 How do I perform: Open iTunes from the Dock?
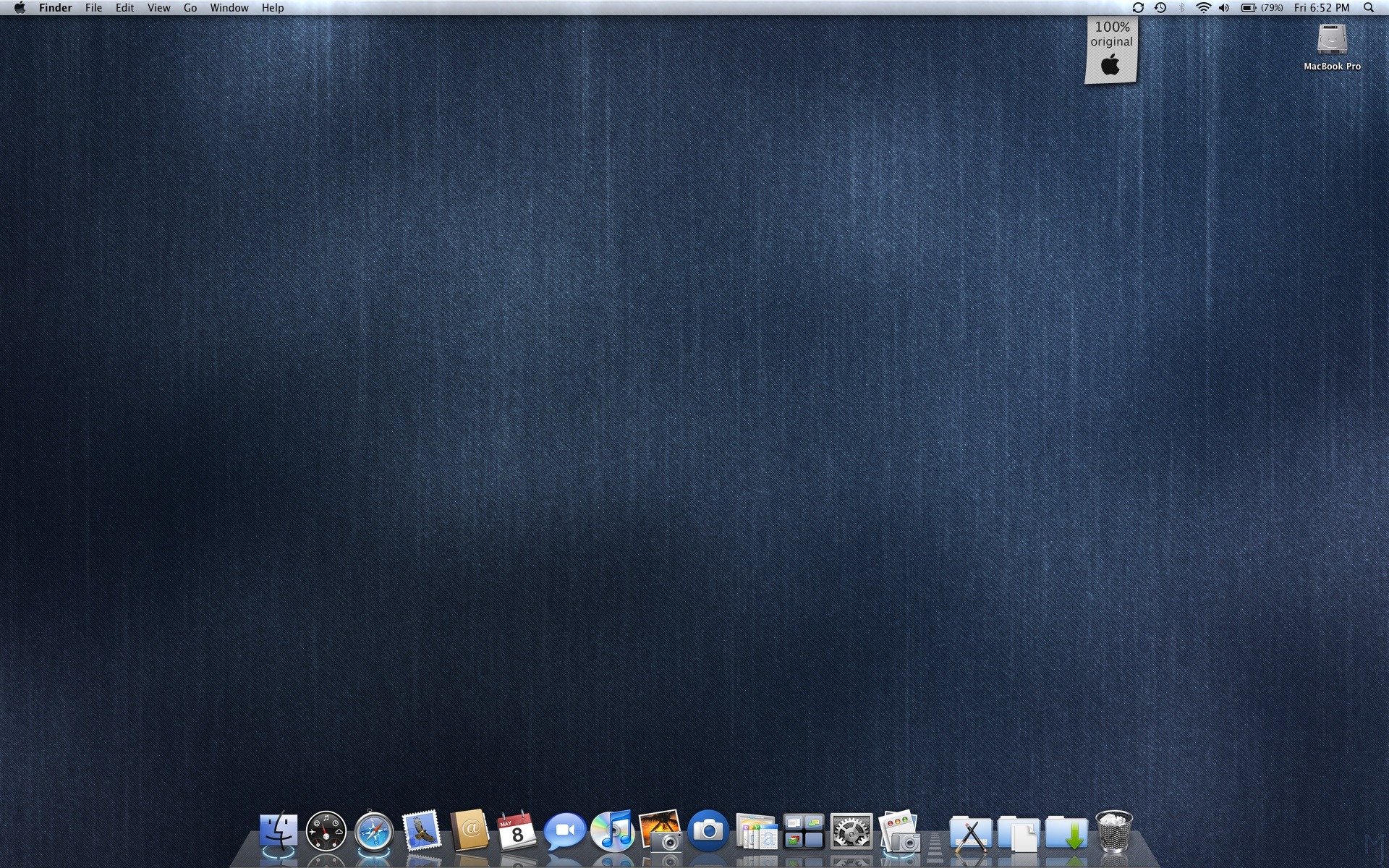point(613,832)
